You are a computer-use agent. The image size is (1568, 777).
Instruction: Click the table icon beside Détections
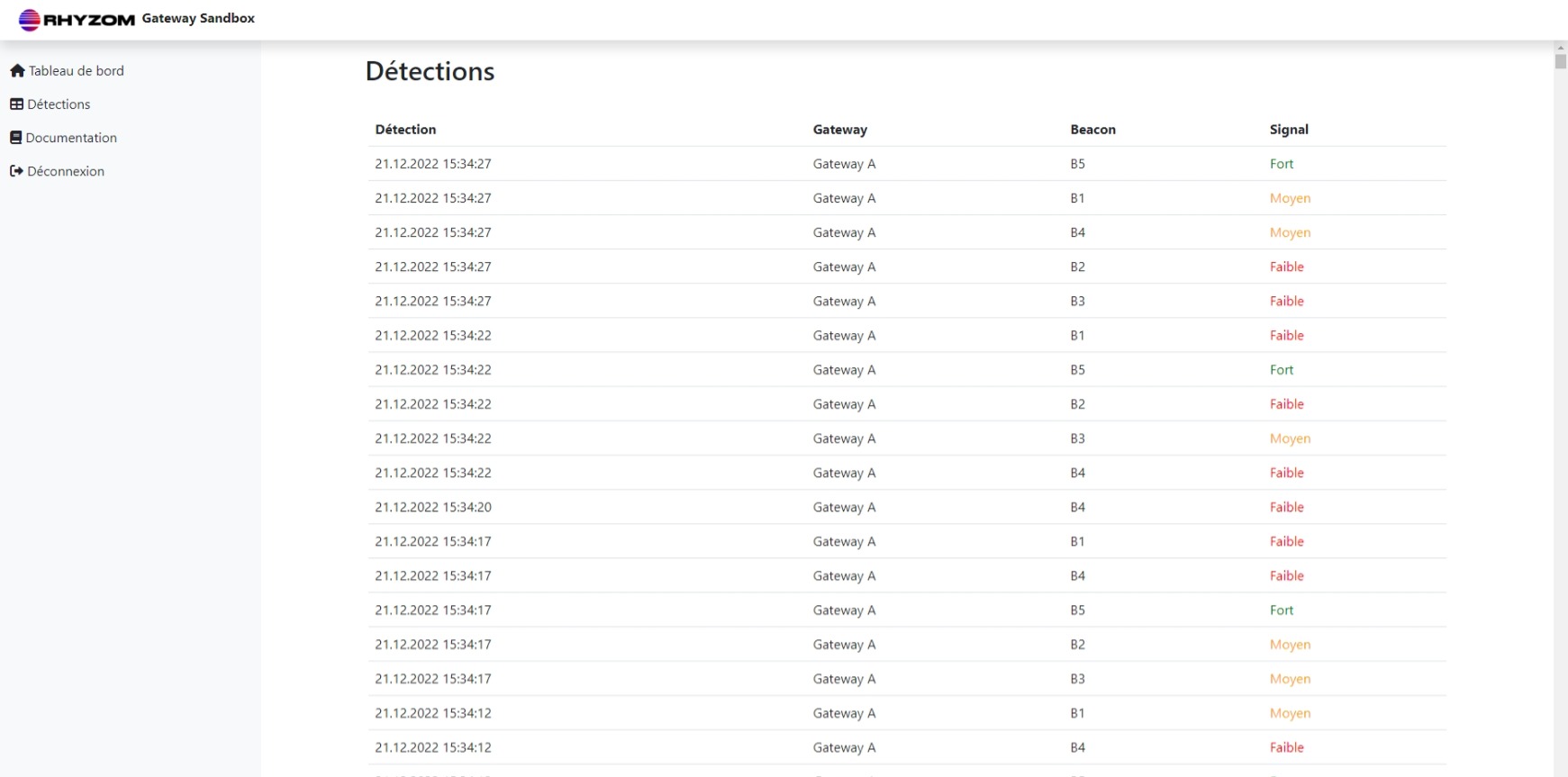pyautogui.click(x=16, y=104)
